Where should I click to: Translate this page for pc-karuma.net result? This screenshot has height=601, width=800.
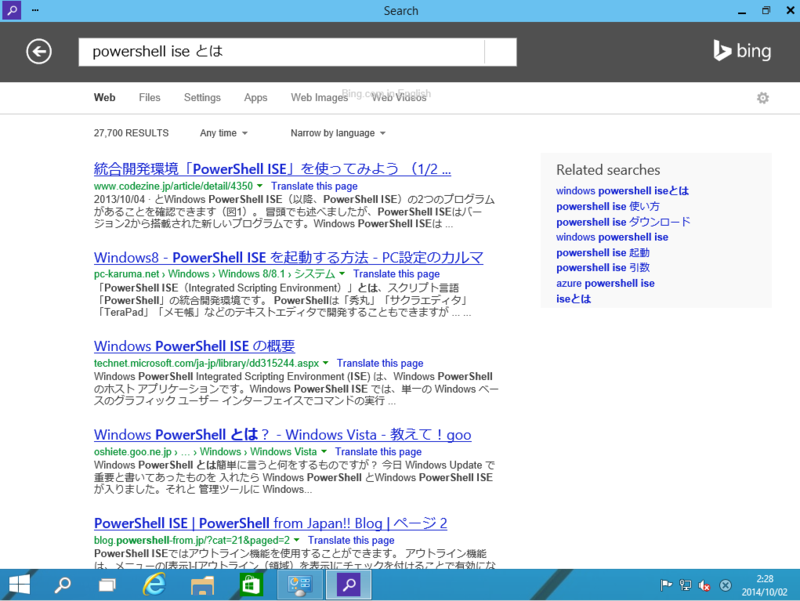click(396, 274)
